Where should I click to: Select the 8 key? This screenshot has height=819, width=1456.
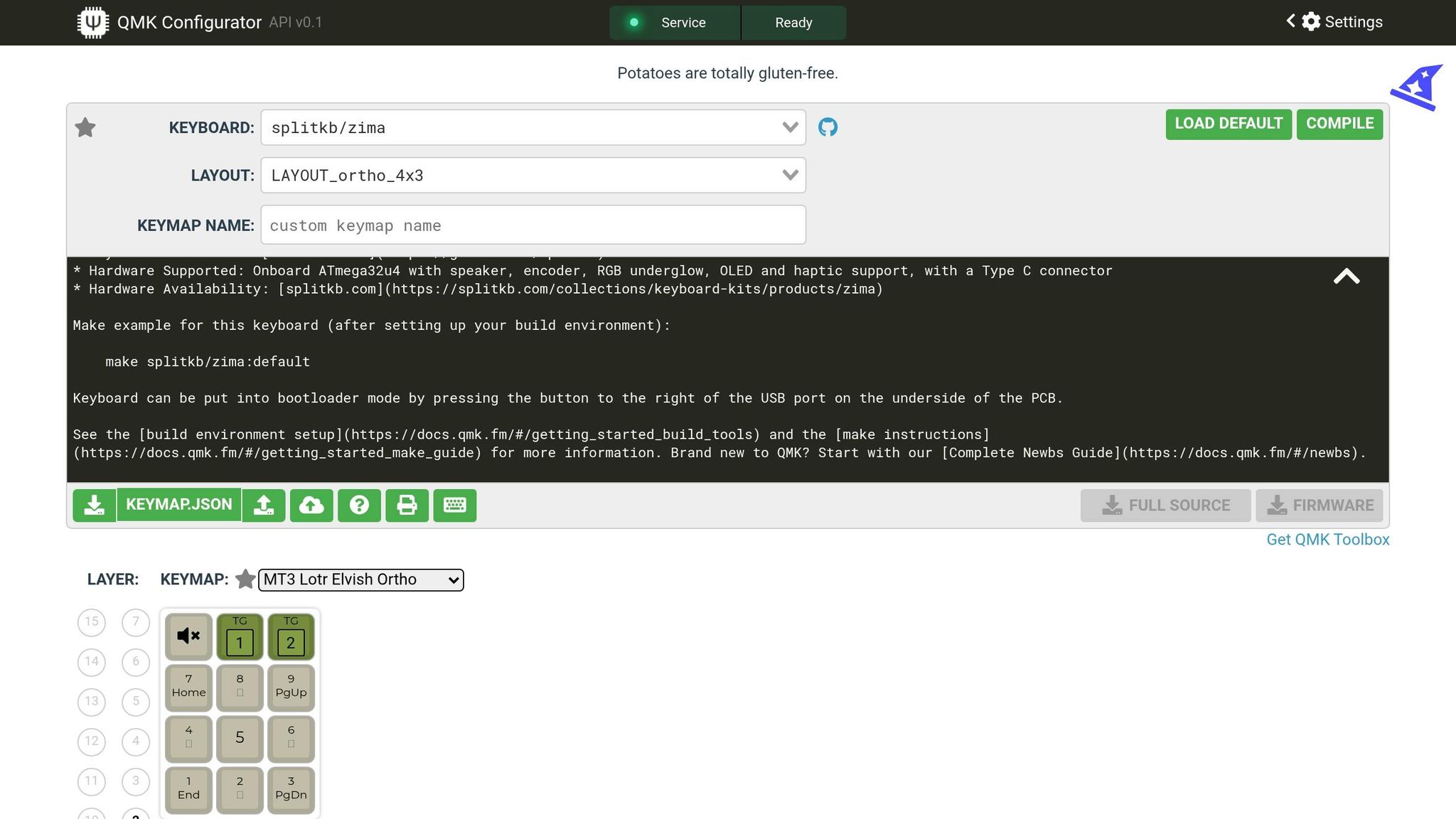(240, 687)
